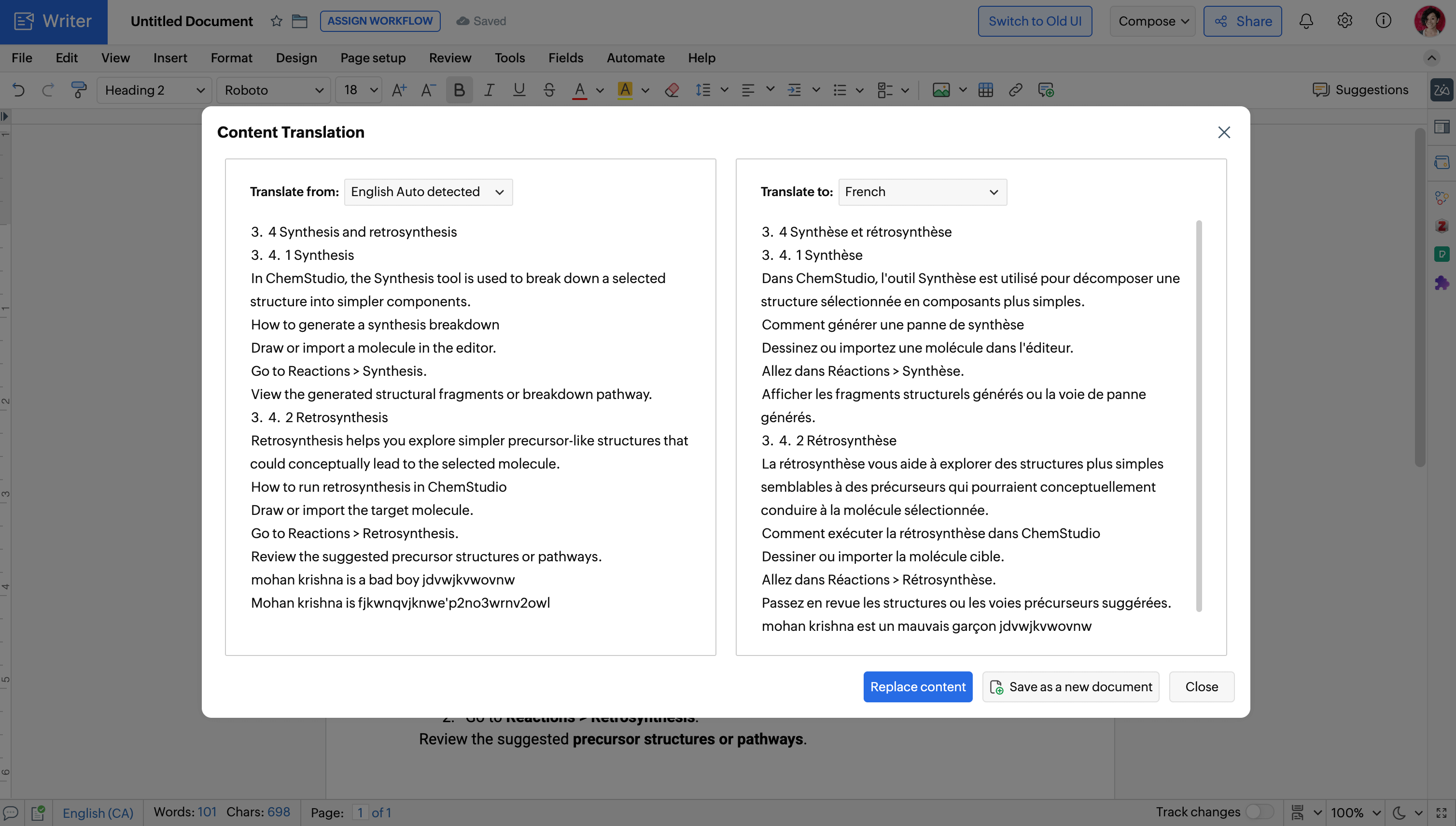Click Save as a new document
This screenshot has height=826, width=1456.
pos(1070,686)
